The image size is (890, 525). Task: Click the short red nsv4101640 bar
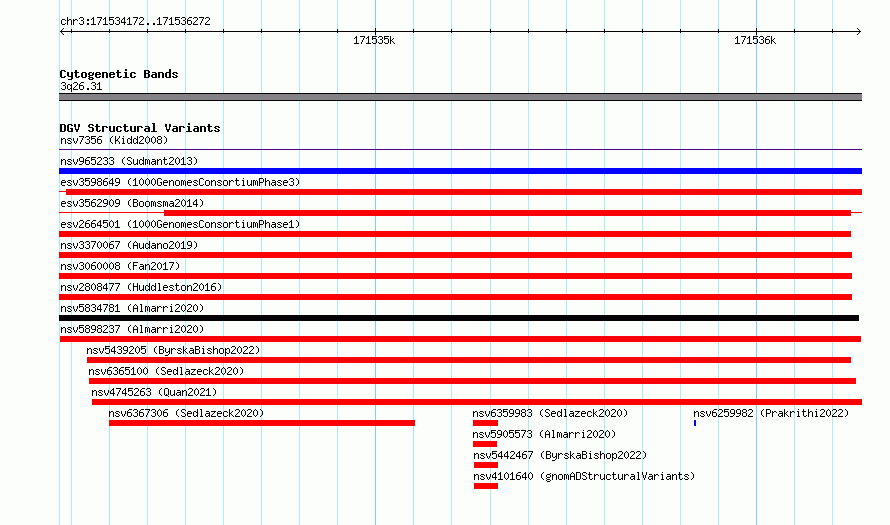[486, 486]
